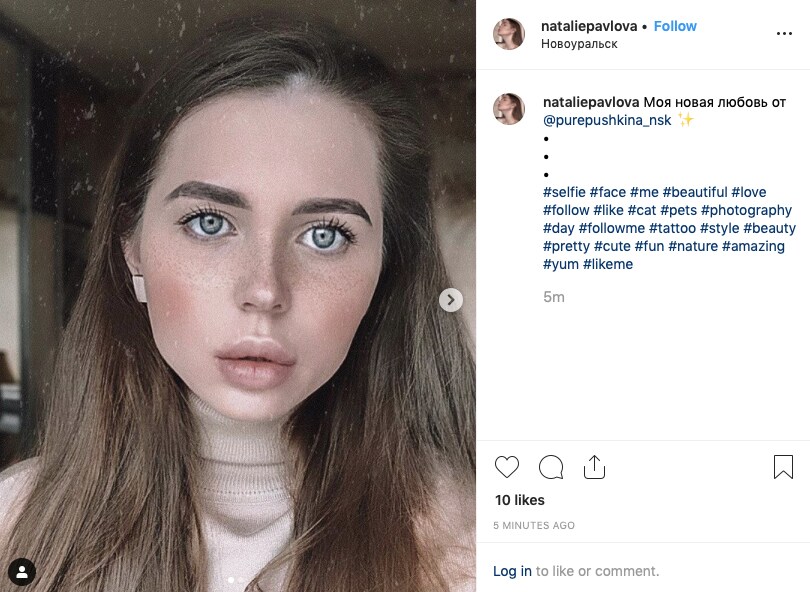View the 10 likes list
Image resolution: width=810 pixels, height=592 pixels.
pos(518,500)
